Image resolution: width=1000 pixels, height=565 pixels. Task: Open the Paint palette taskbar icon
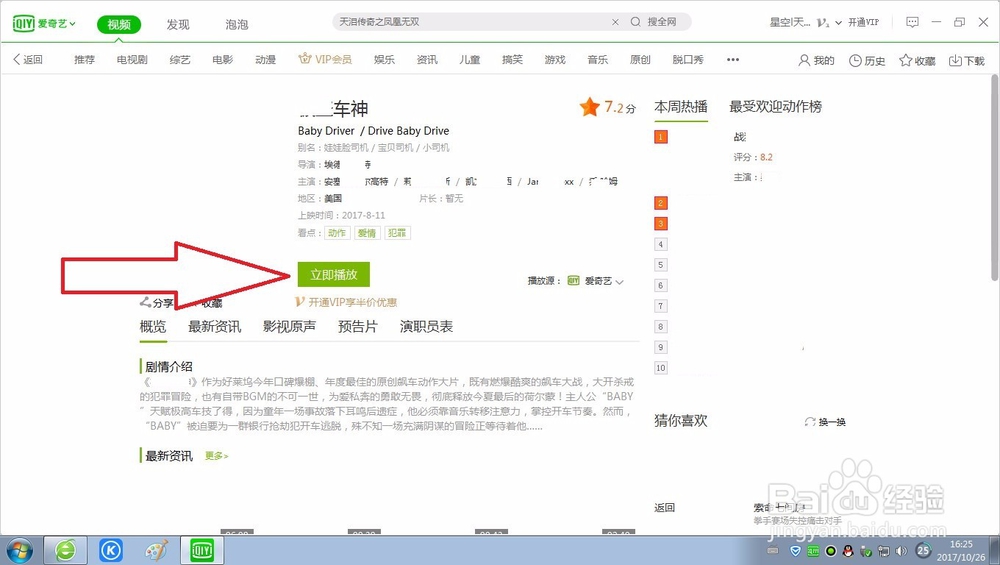click(x=156, y=550)
